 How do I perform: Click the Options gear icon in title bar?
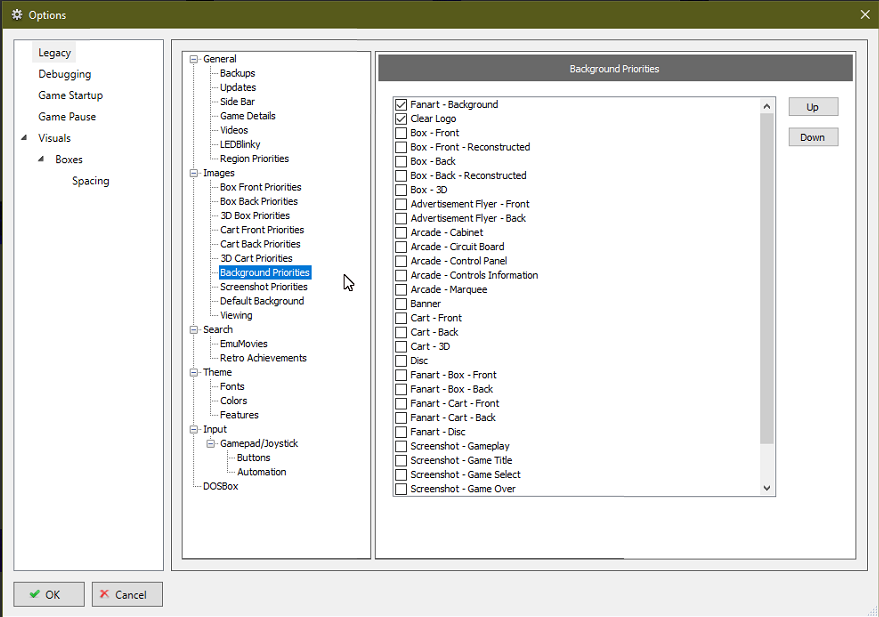point(17,15)
